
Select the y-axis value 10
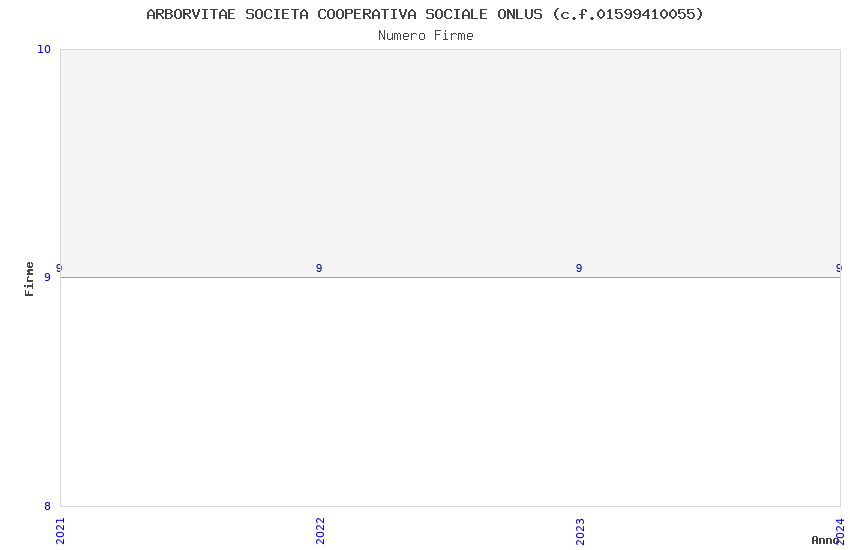coord(44,49)
